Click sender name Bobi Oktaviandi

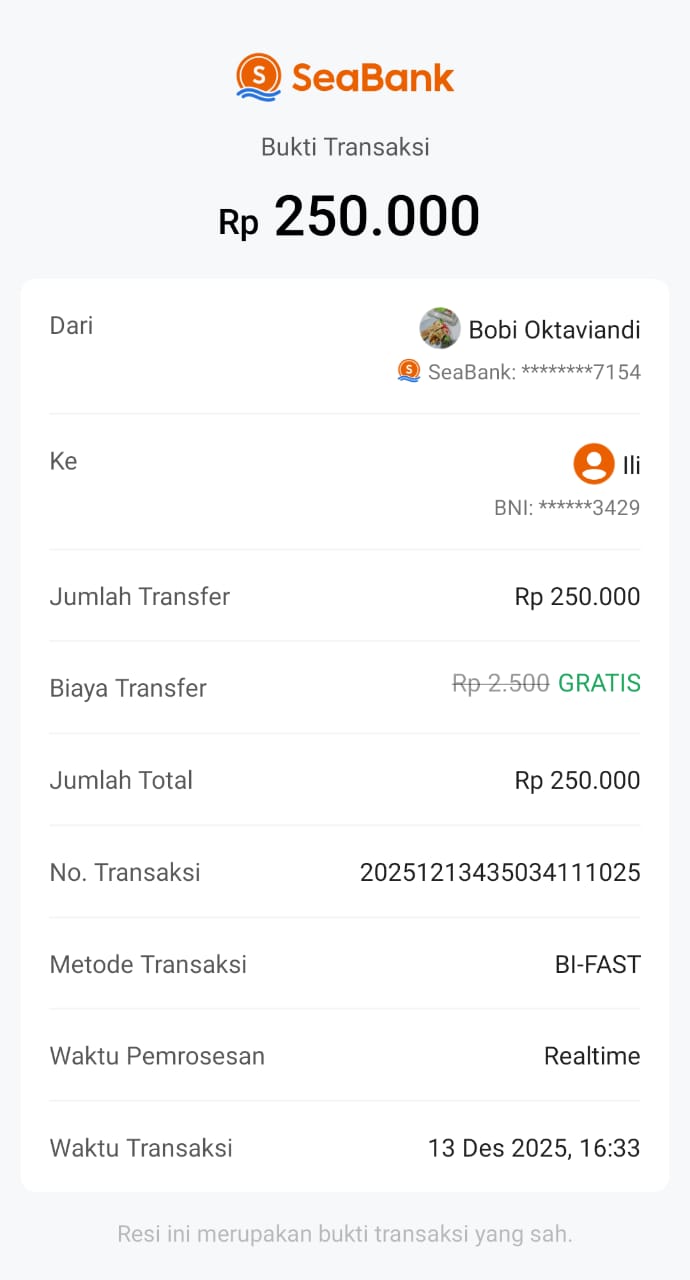click(x=554, y=330)
